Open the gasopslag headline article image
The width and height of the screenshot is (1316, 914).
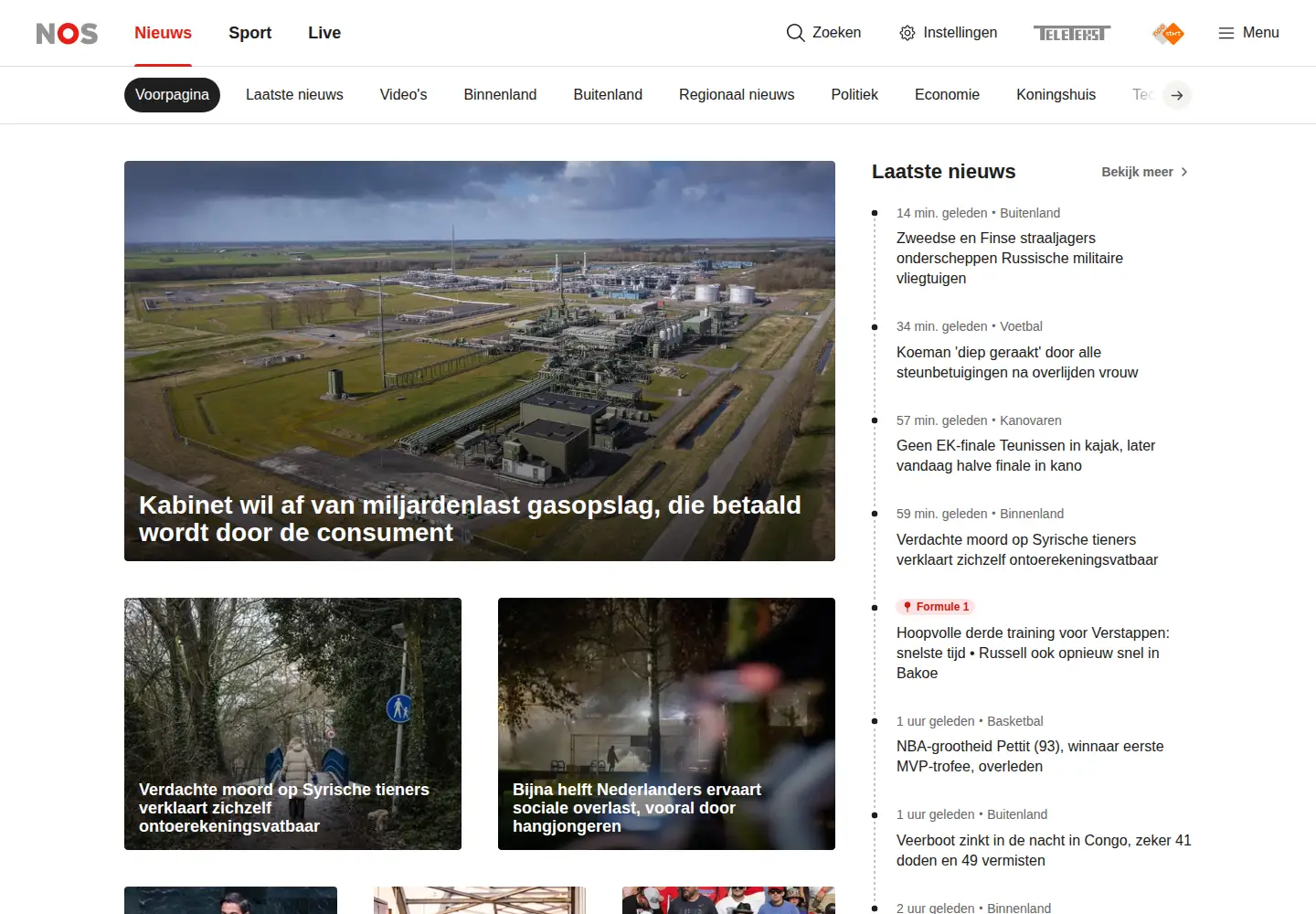point(480,361)
